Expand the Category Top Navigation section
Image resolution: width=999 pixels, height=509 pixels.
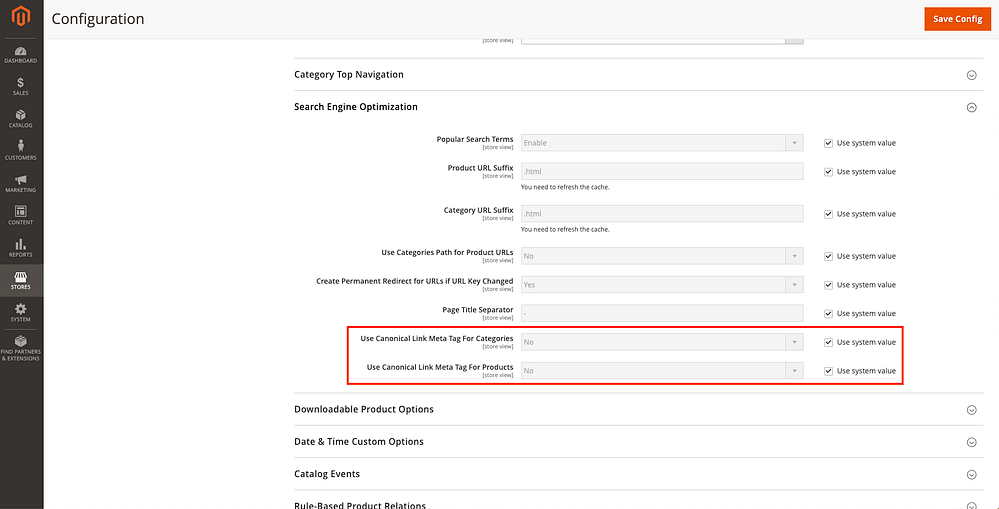(x=970, y=75)
